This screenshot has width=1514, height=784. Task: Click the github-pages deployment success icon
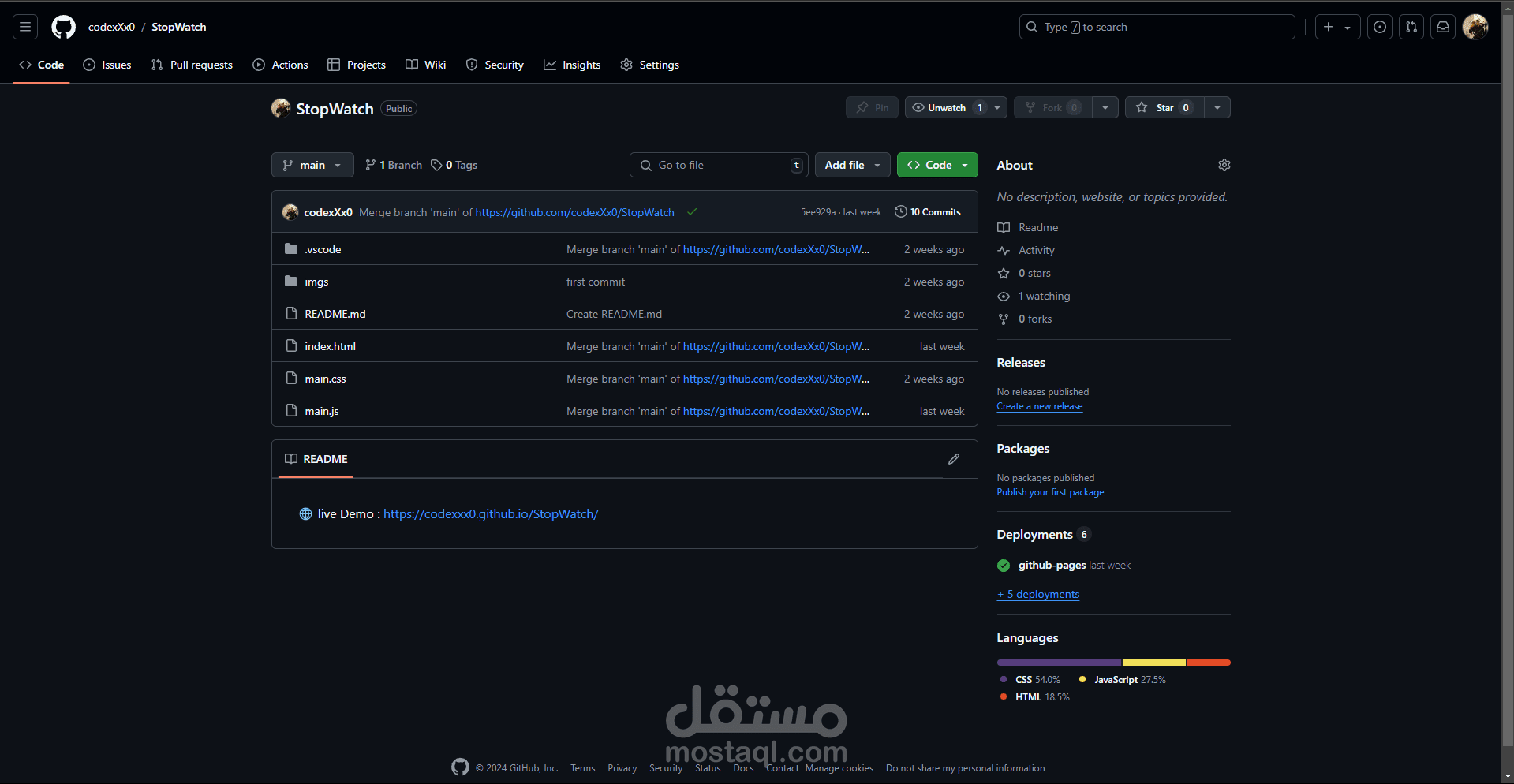[1004, 566]
